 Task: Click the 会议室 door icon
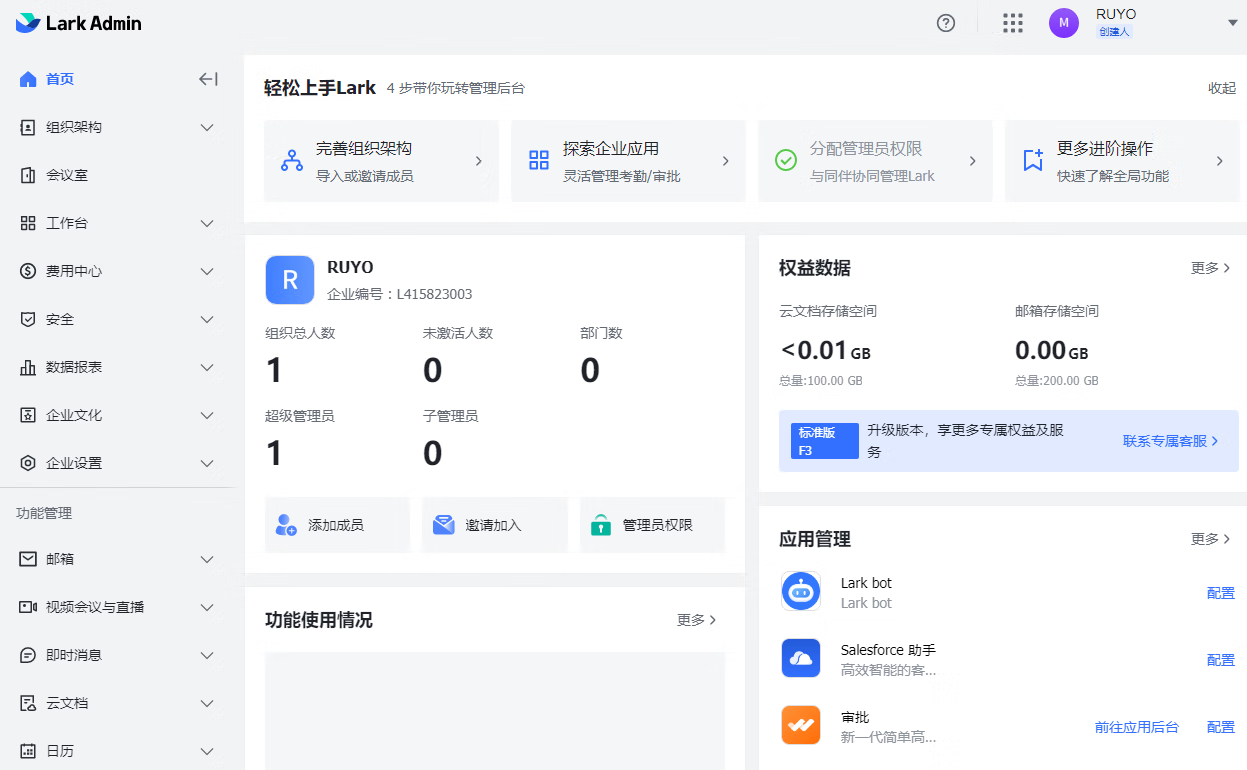28,175
